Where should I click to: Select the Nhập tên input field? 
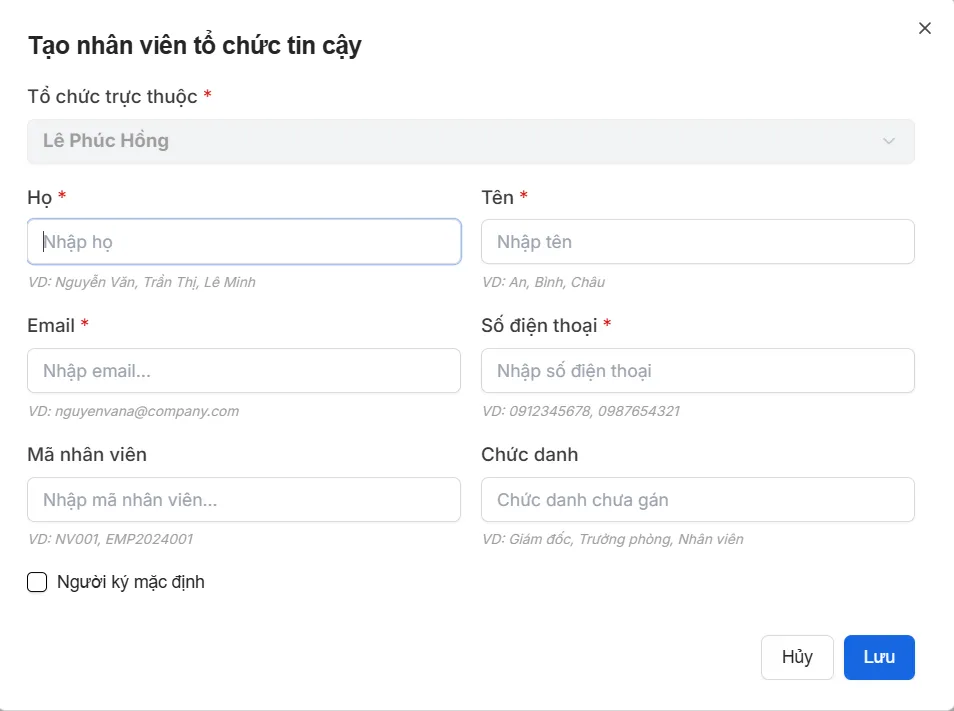click(x=697, y=241)
